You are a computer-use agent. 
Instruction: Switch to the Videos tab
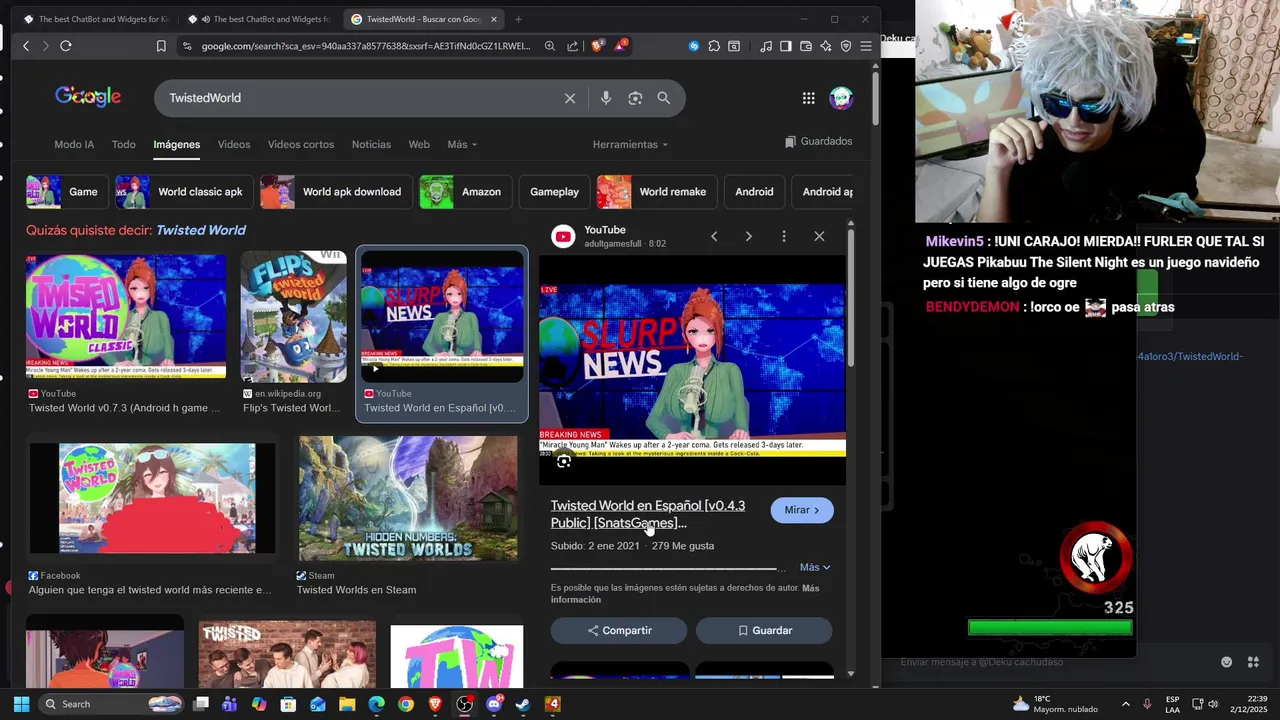pyautogui.click(x=234, y=144)
